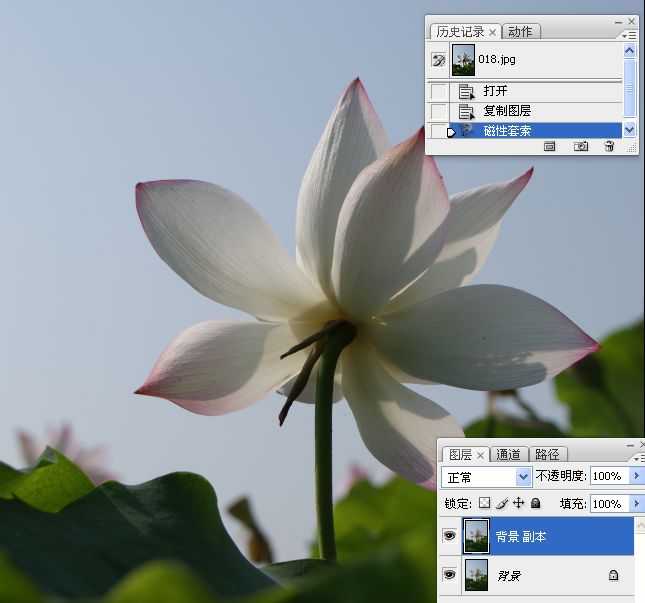Hide the 背景 layer eye
Screen dimensions: 645x603
tap(450, 574)
